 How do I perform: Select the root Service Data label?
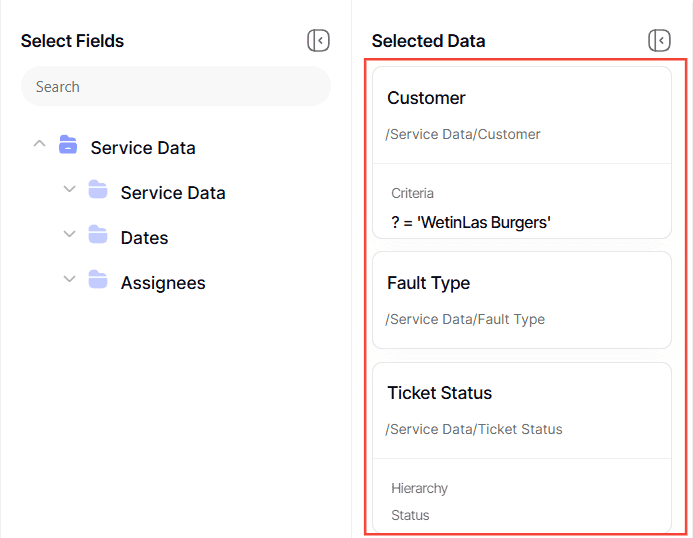143,148
